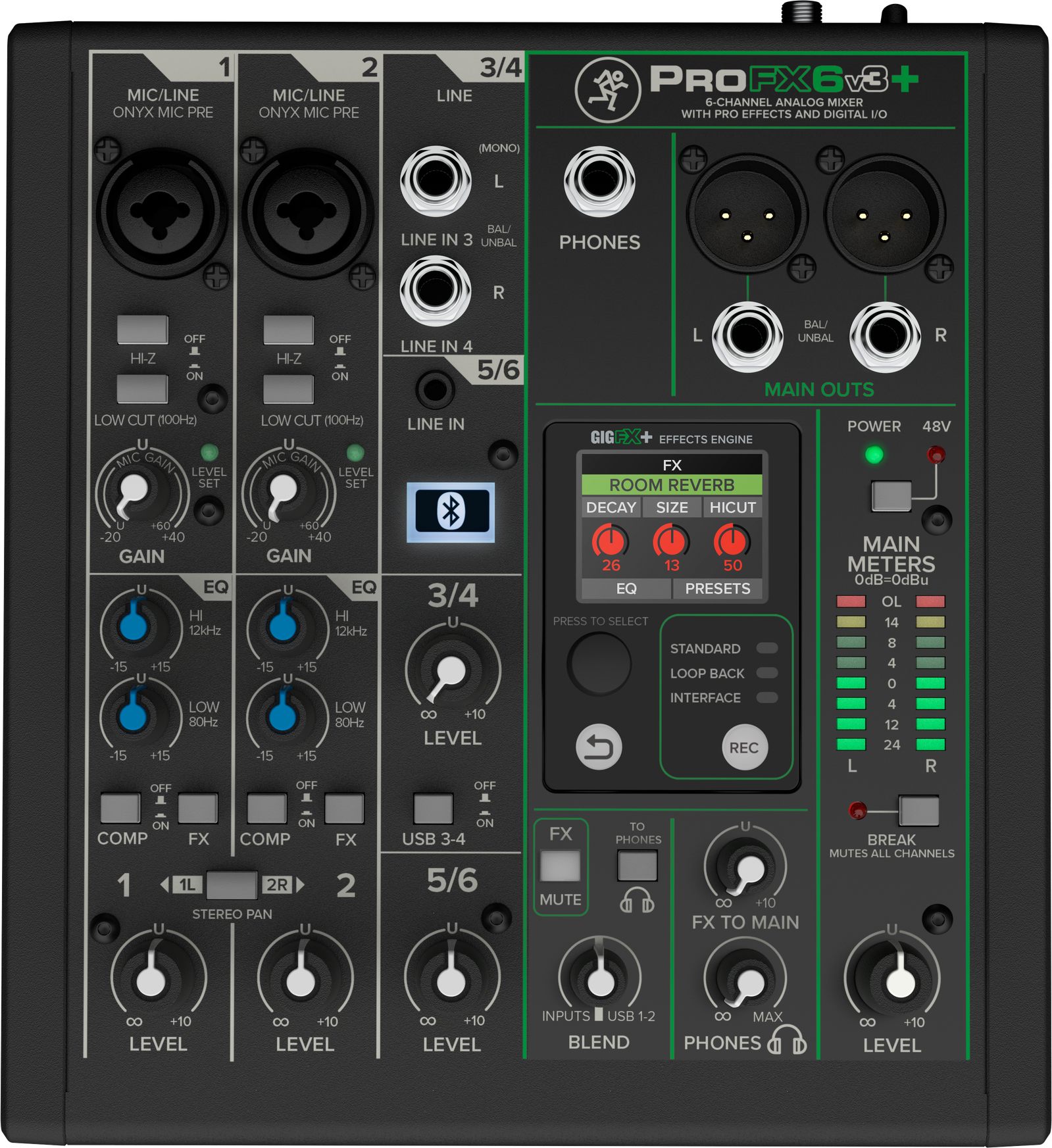This screenshot has height=1148, width=1052.
Task: Click the Mackie running man logo
Action: tap(607, 89)
